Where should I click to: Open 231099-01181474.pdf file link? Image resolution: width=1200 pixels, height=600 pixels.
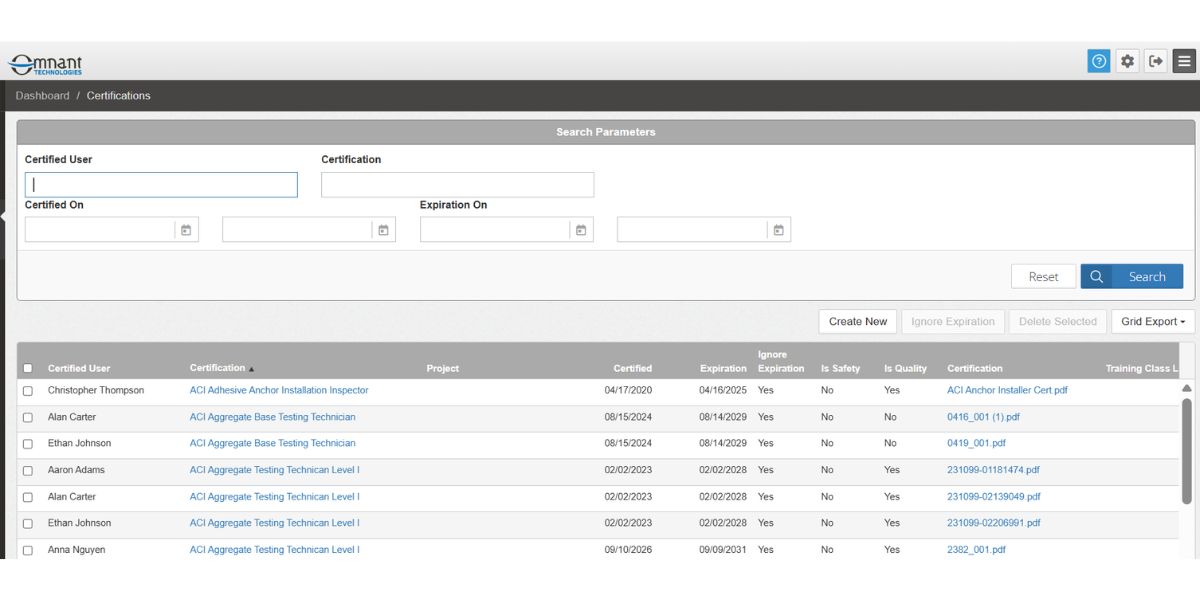(x=993, y=470)
